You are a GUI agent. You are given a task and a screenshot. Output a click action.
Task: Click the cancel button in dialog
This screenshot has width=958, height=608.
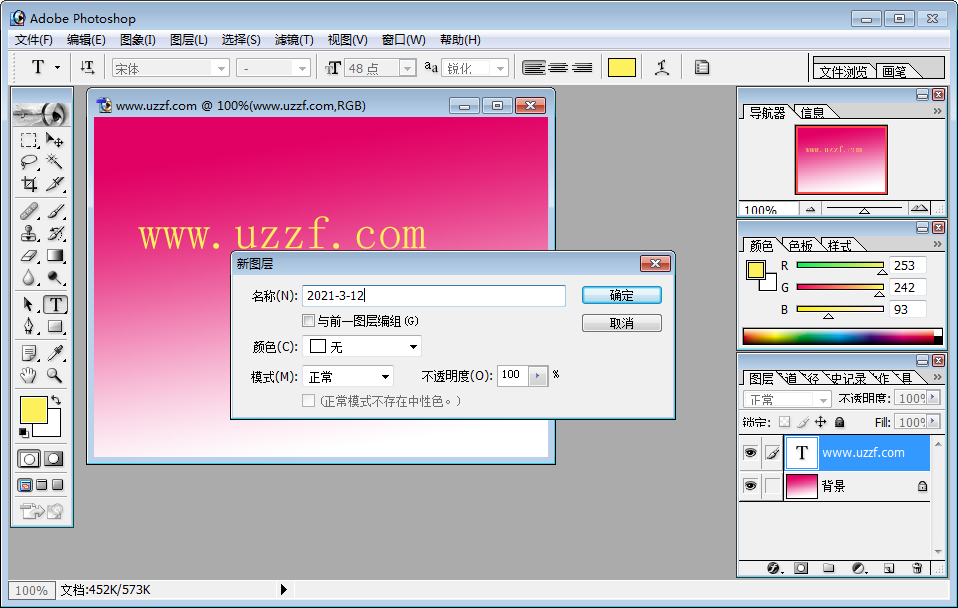[x=621, y=323]
